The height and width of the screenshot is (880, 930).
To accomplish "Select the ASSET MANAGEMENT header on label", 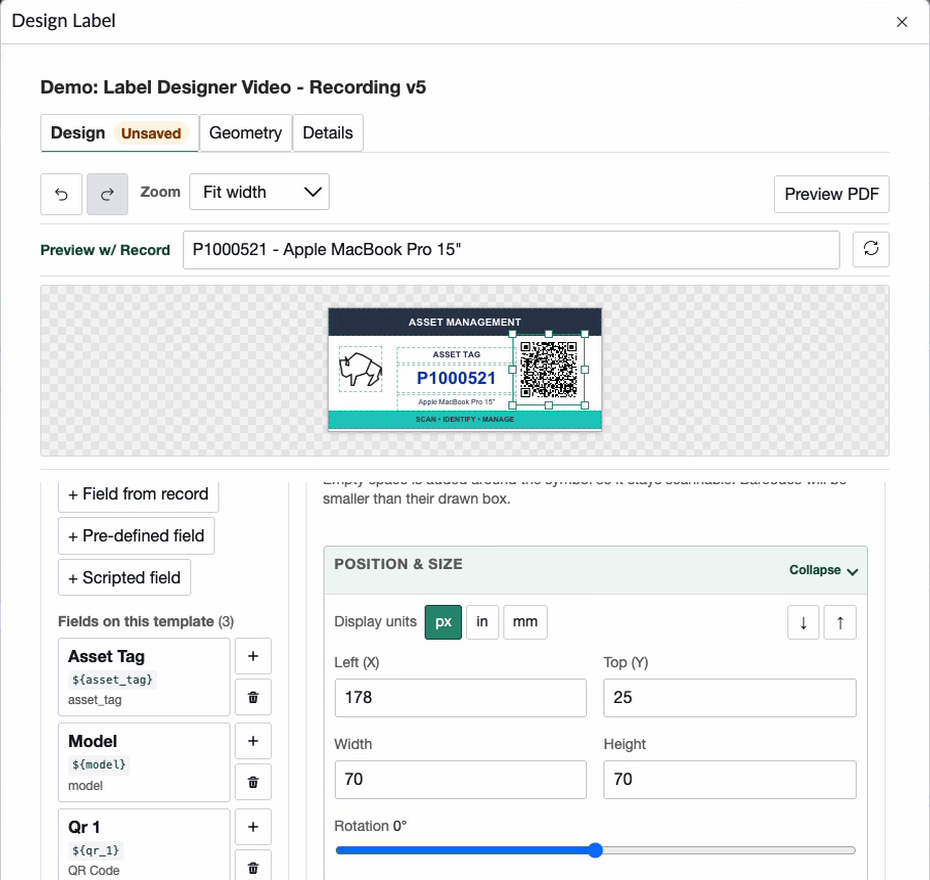I will tap(465, 322).
